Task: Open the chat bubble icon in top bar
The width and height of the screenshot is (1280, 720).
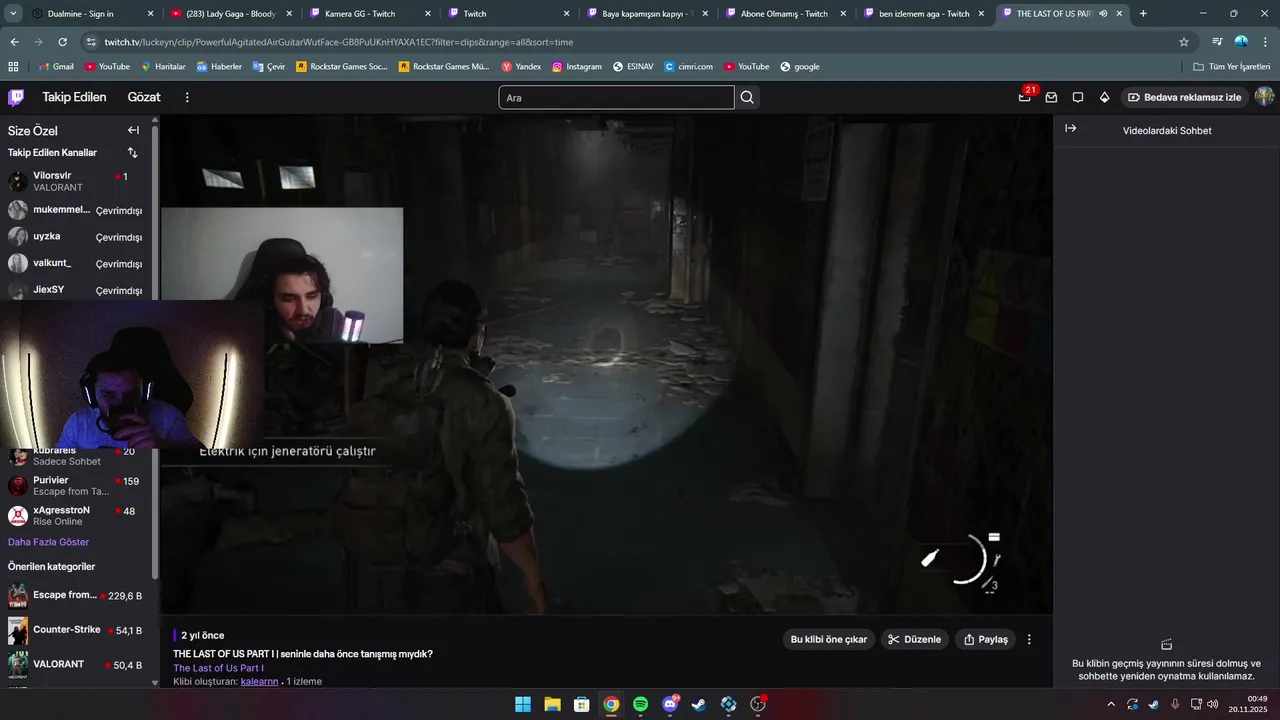Action: (x=1078, y=97)
